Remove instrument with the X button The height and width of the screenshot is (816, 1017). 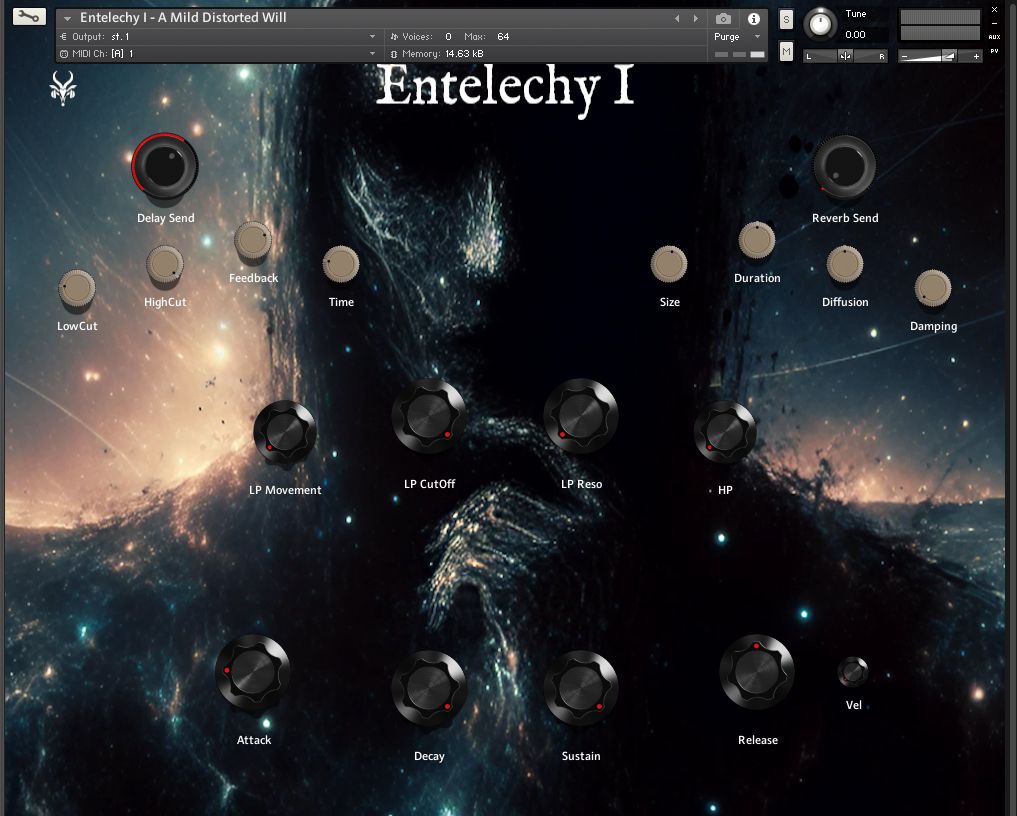click(x=994, y=10)
